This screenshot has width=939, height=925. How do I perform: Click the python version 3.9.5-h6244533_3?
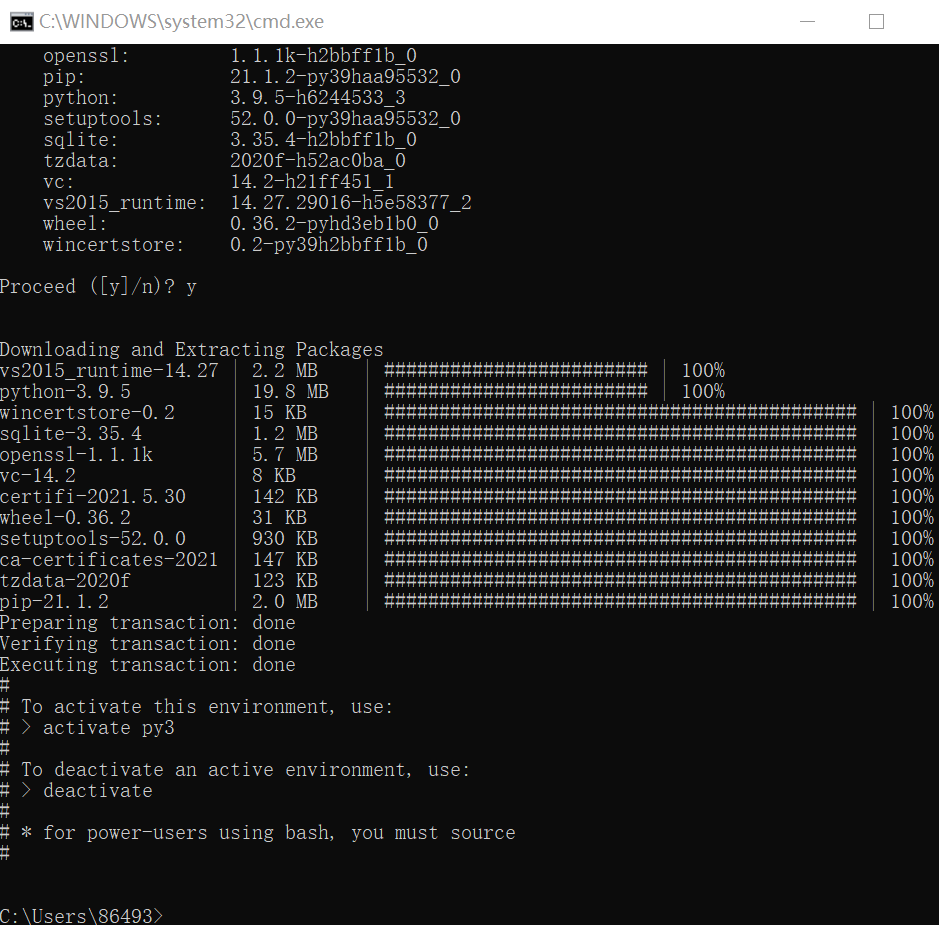(318, 98)
